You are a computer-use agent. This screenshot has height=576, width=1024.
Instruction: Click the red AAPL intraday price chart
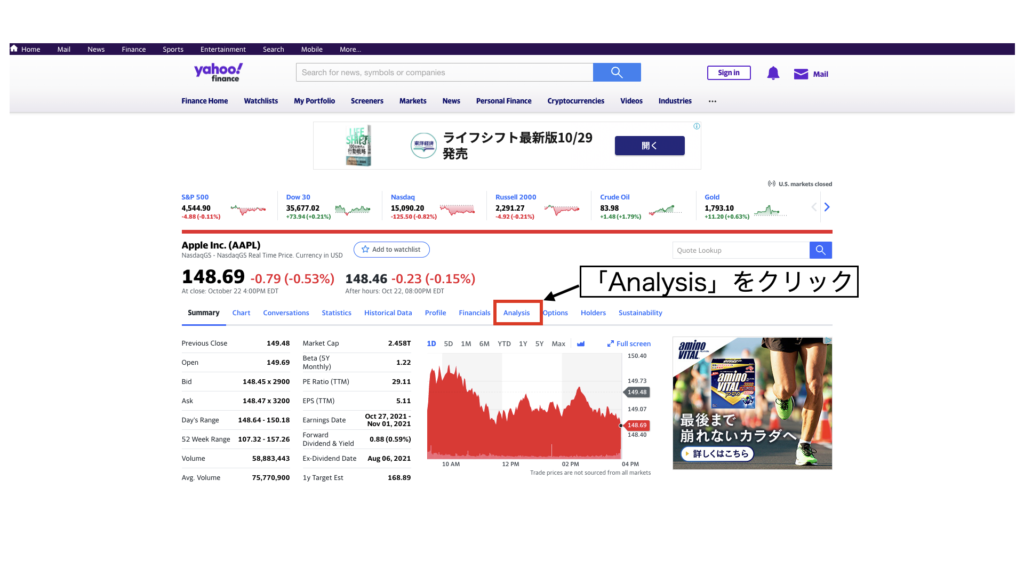(x=524, y=411)
